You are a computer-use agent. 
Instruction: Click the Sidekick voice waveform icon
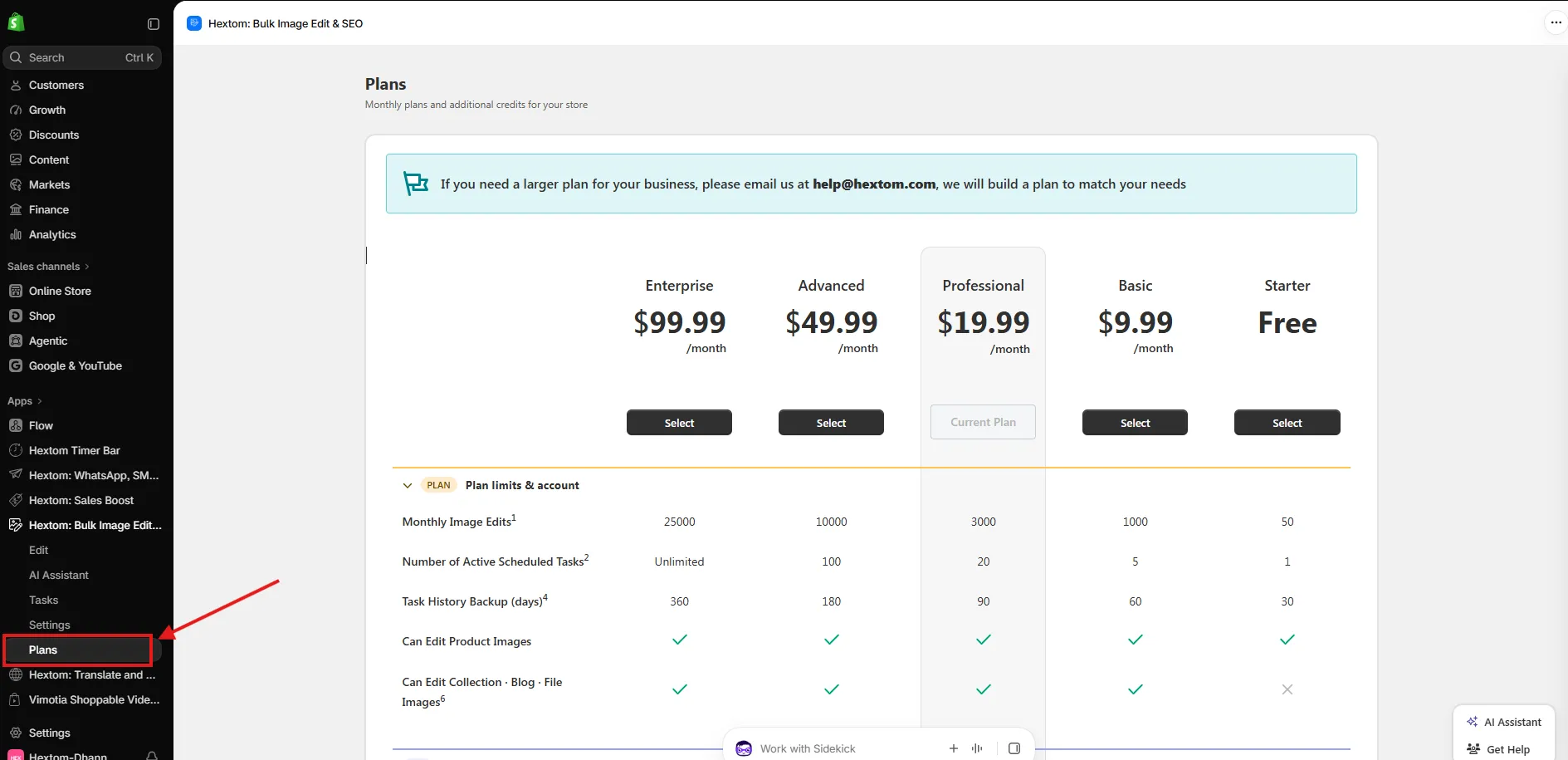(x=977, y=748)
